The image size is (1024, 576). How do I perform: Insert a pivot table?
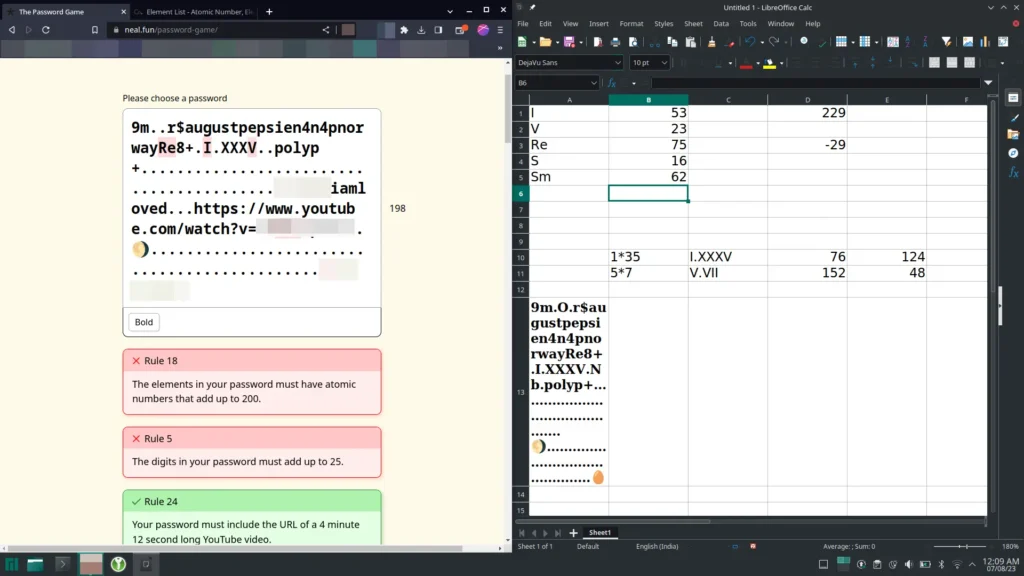click(1003, 42)
